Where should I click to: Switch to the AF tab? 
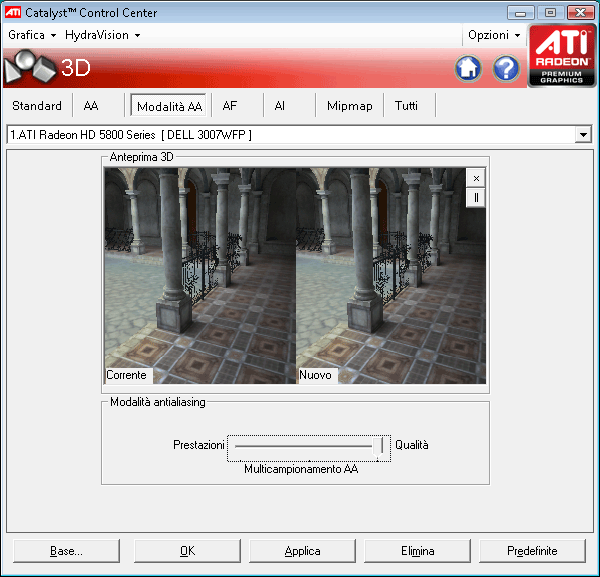pos(230,106)
